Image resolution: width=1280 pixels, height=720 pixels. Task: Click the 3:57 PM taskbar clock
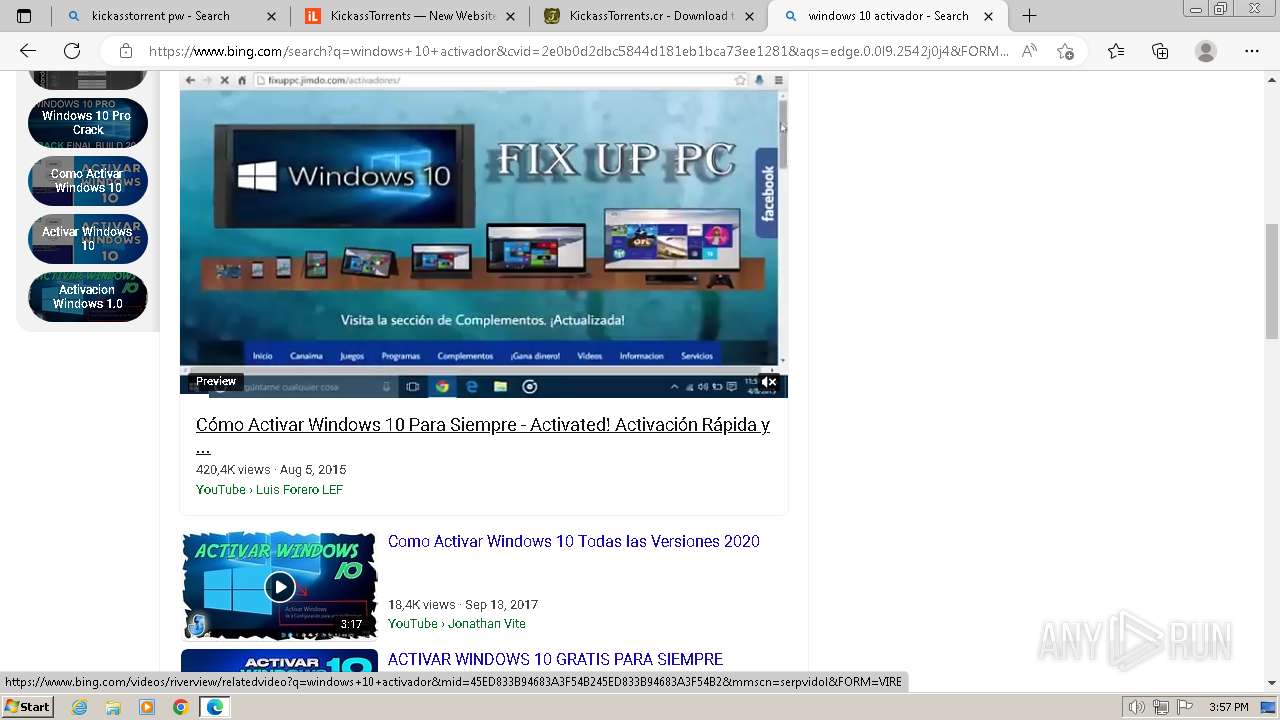pyautogui.click(x=1228, y=707)
